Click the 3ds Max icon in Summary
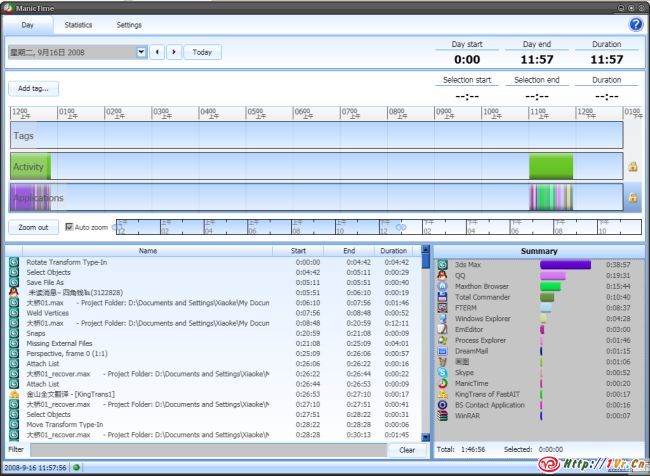 tap(443, 265)
